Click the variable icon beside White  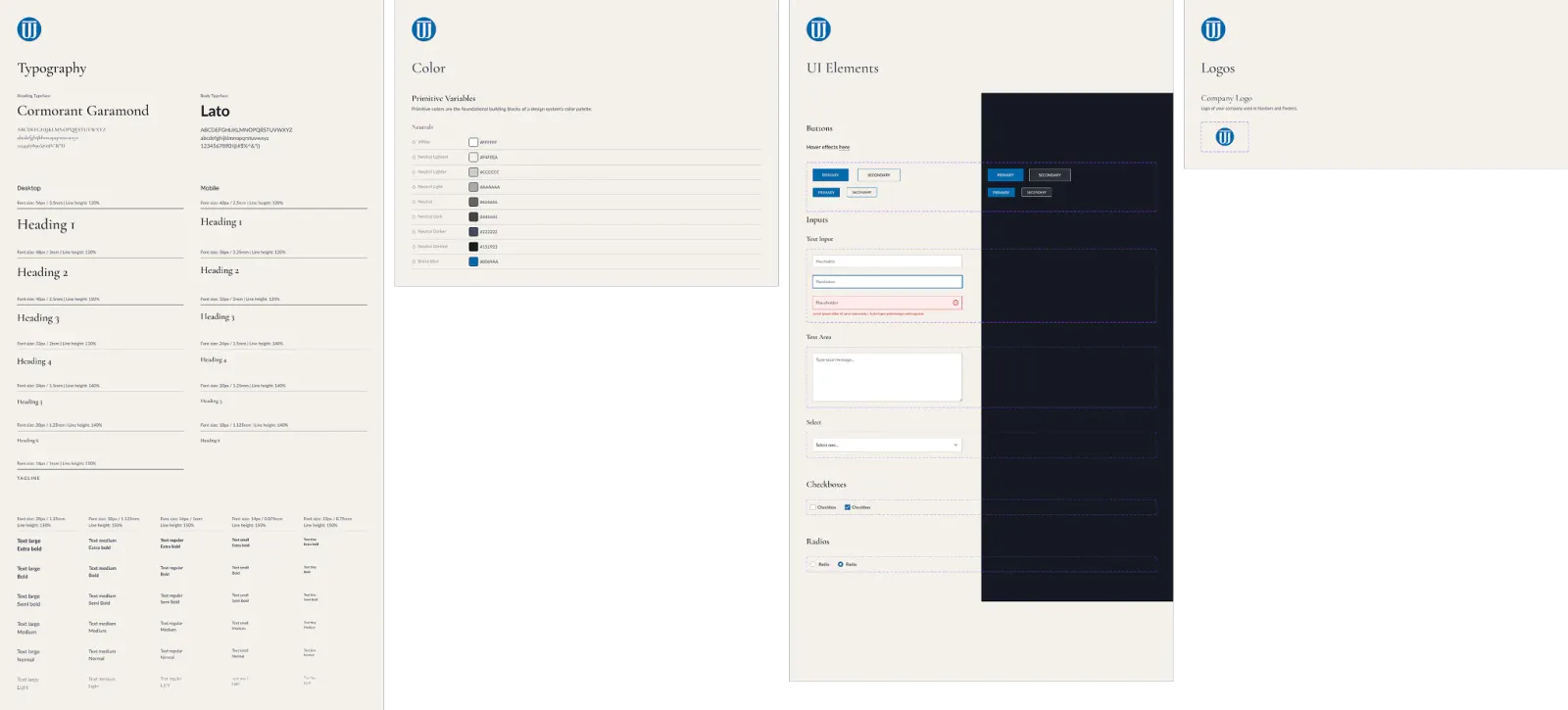pyautogui.click(x=414, y=142)
